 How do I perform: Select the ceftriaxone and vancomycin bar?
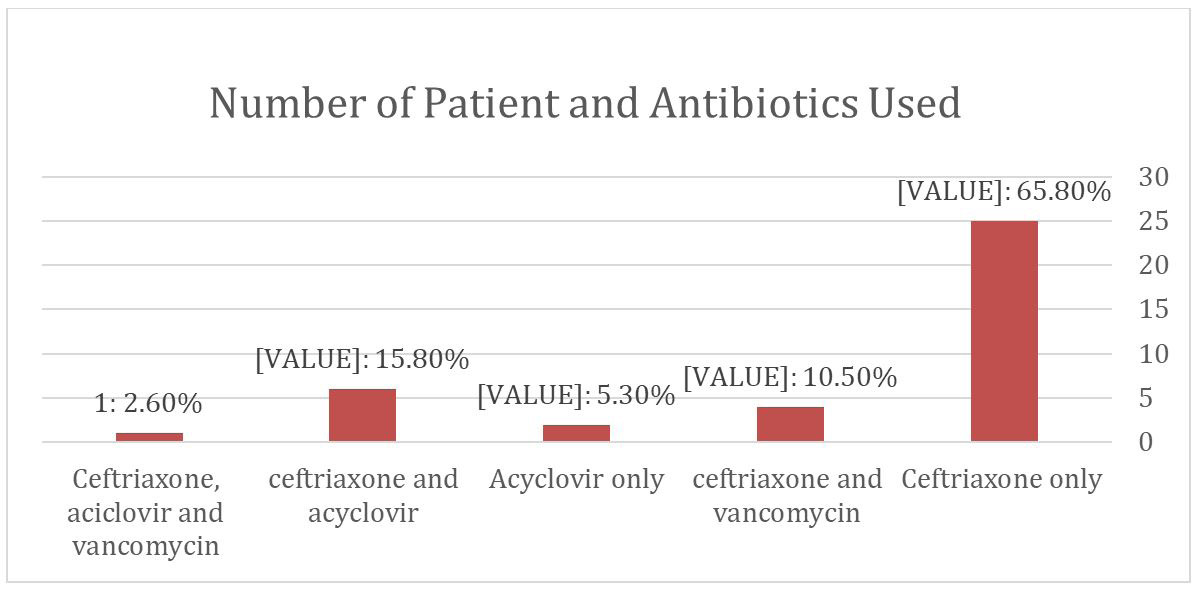790,424
